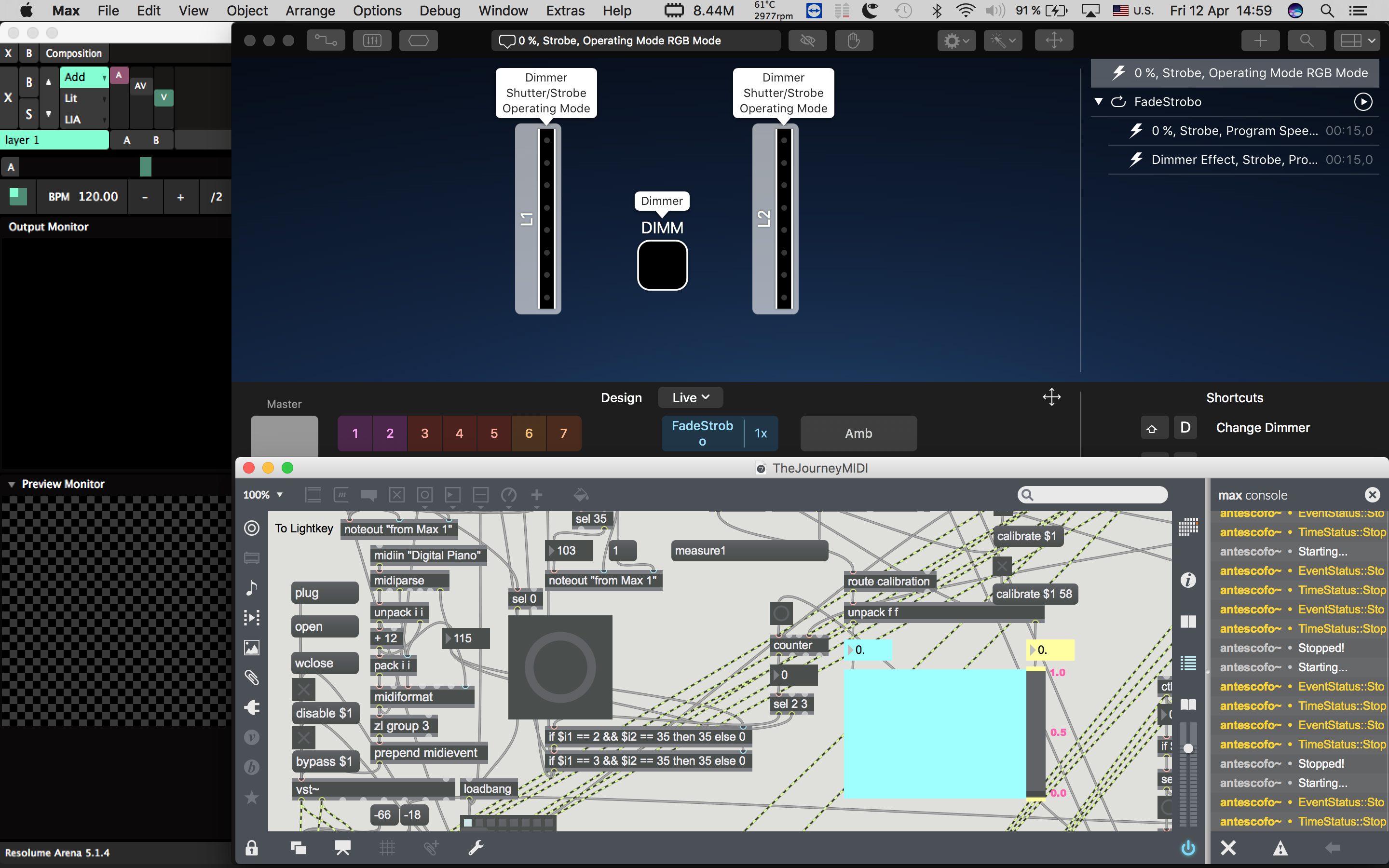Viewport: 1389px width, 868px height.
Task: Open the musical note sidebar icon
Action: [251, 588]
